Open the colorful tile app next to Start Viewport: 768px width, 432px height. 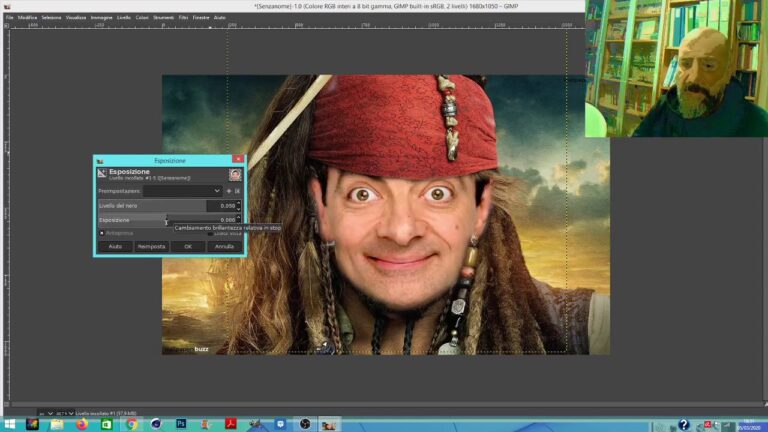point(33,424)
